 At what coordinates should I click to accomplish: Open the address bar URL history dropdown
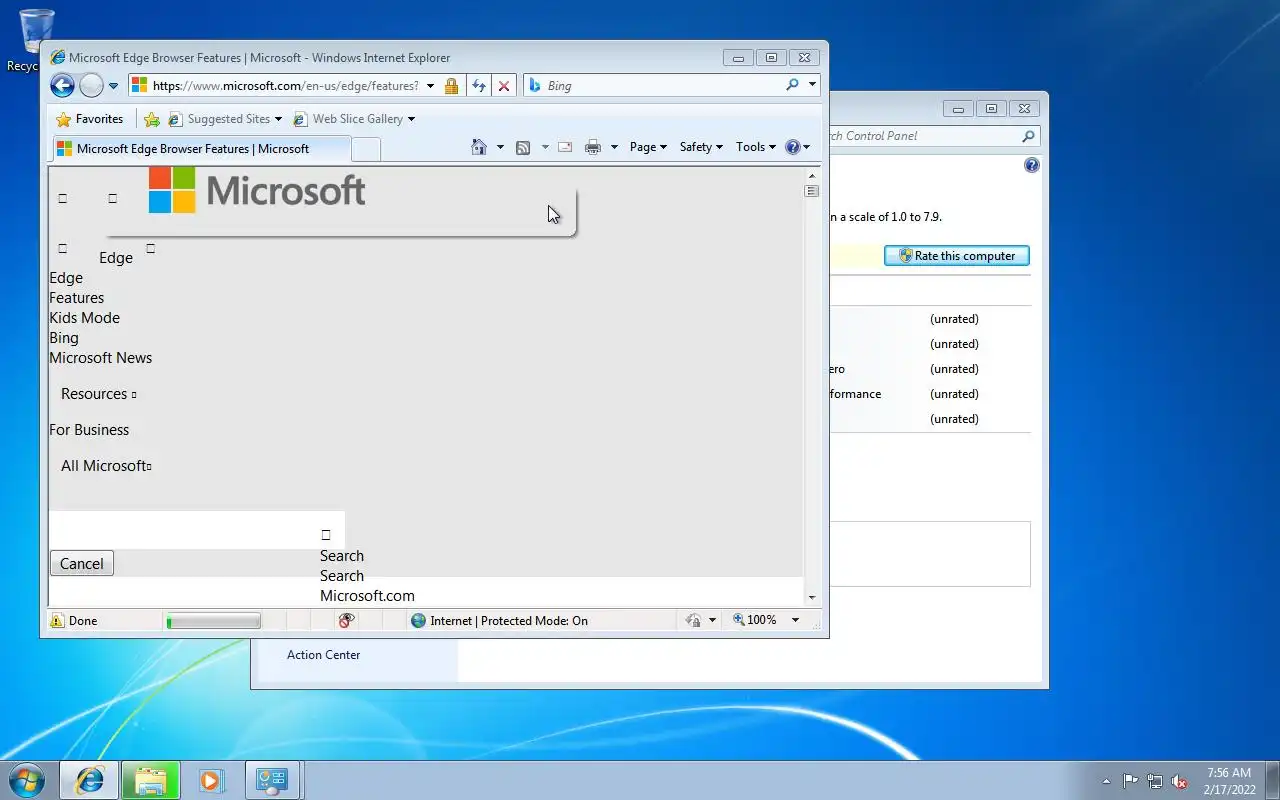point(431,86)
